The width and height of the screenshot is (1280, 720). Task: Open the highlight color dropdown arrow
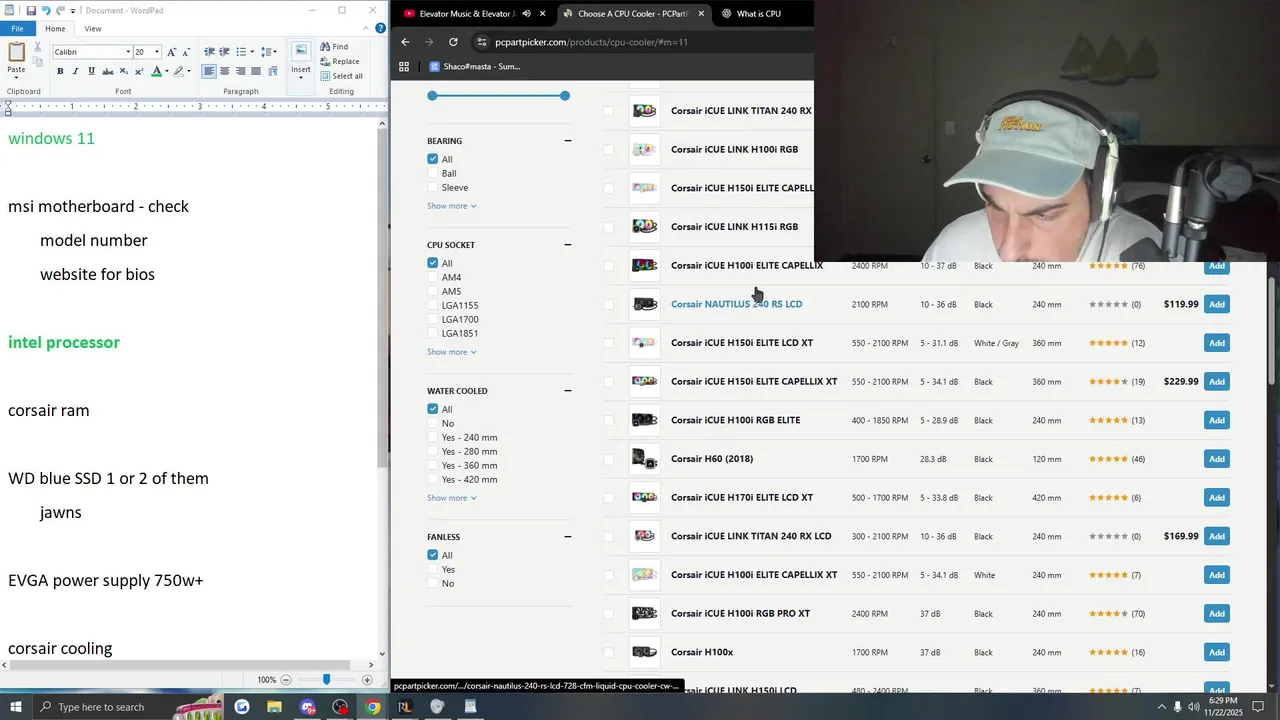tap(190, 71)
